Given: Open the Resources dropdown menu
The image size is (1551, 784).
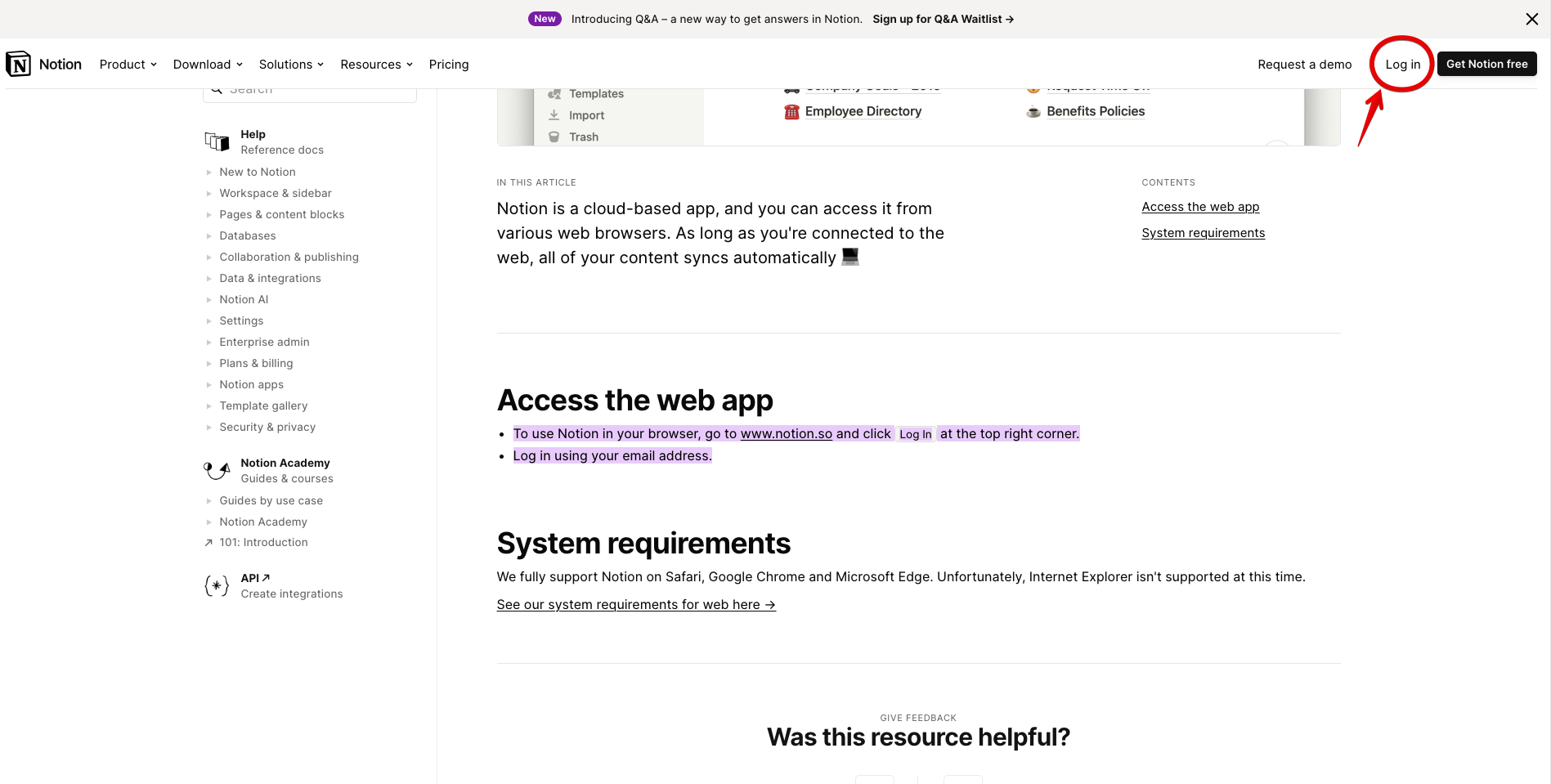Looking at the screenshot, I should tap(376, 65).
